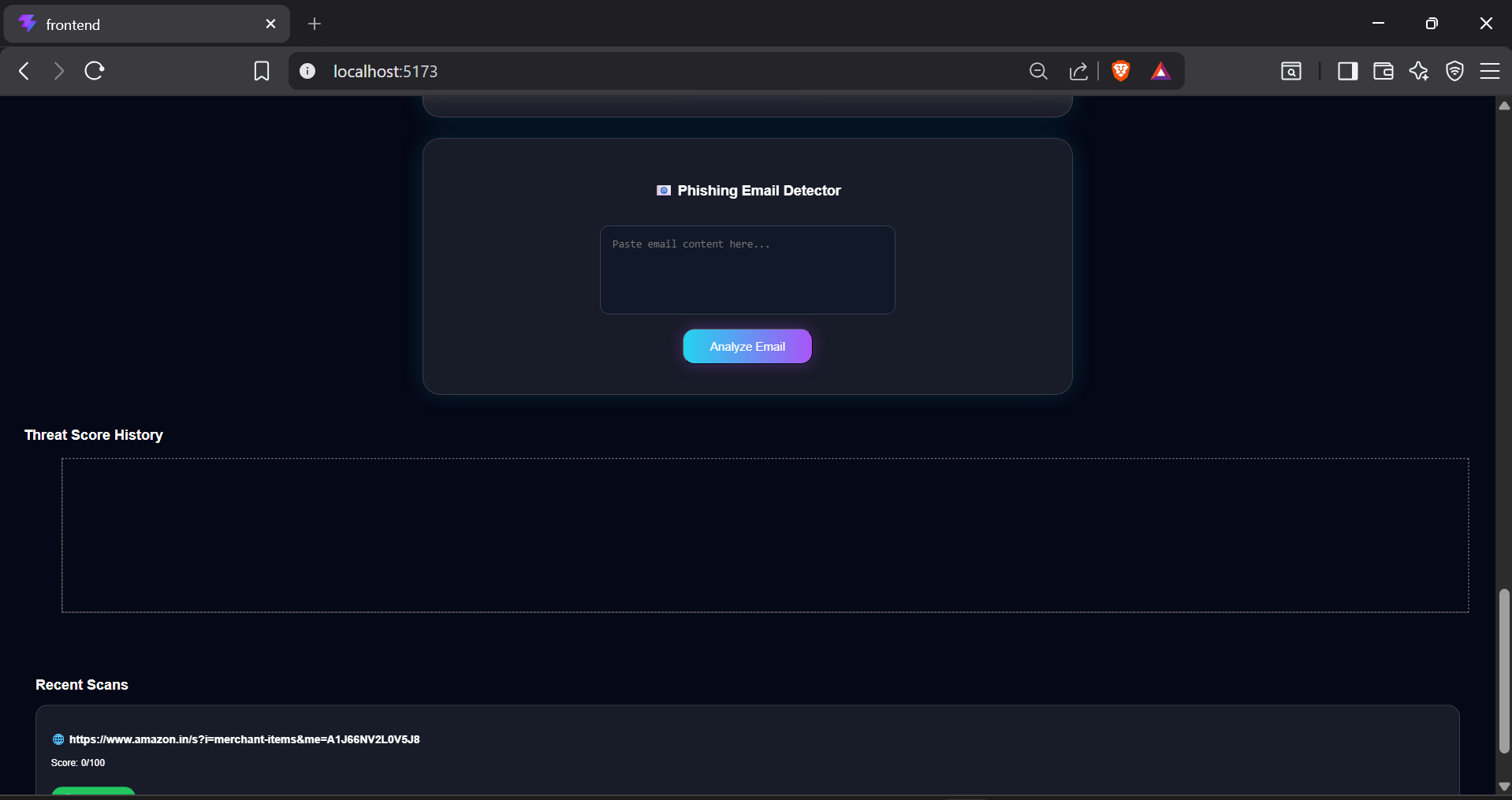Open Leo AI assistant sparkle icon

[1419, 71]
